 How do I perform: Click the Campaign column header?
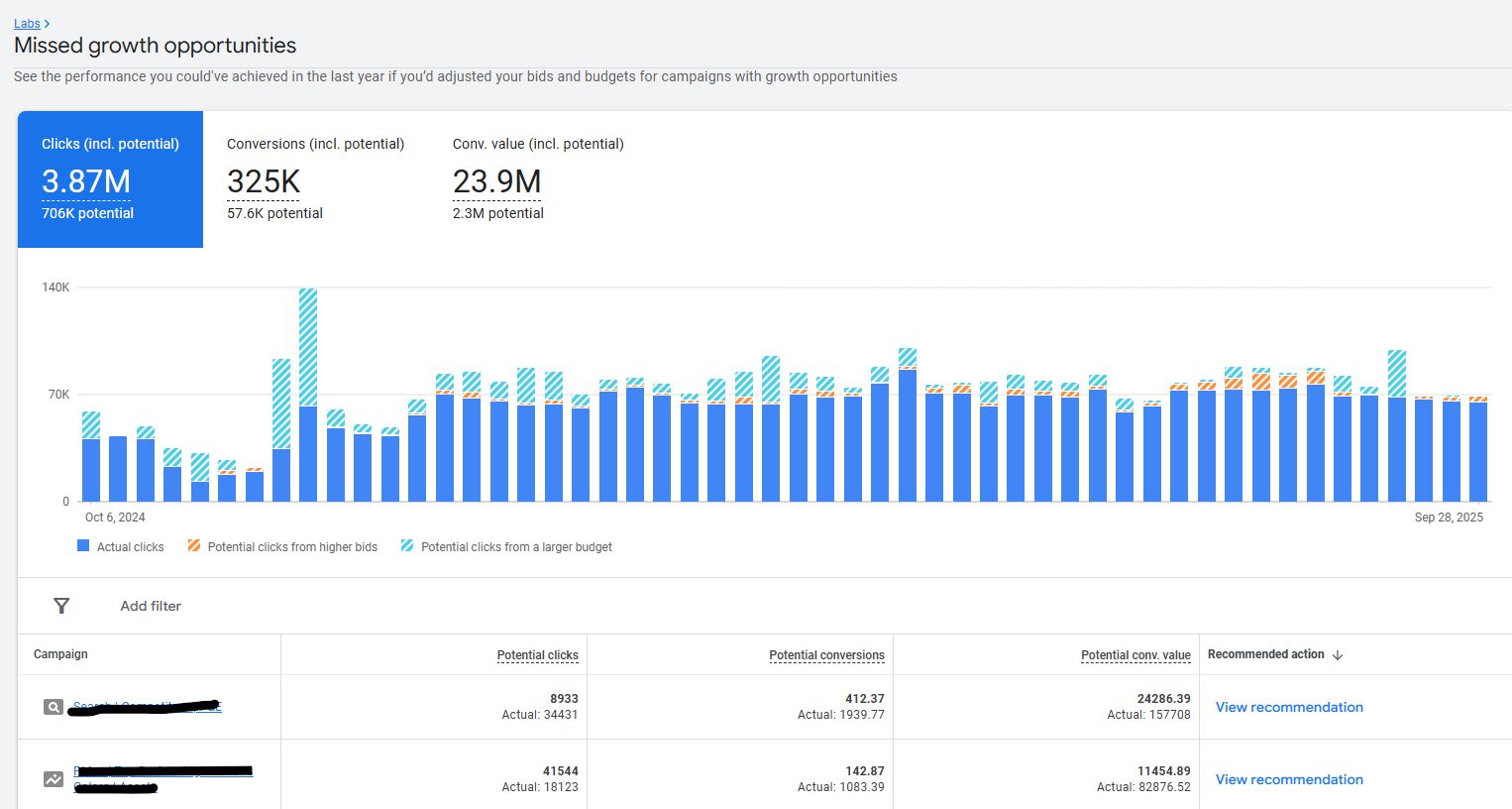[60, 654]
